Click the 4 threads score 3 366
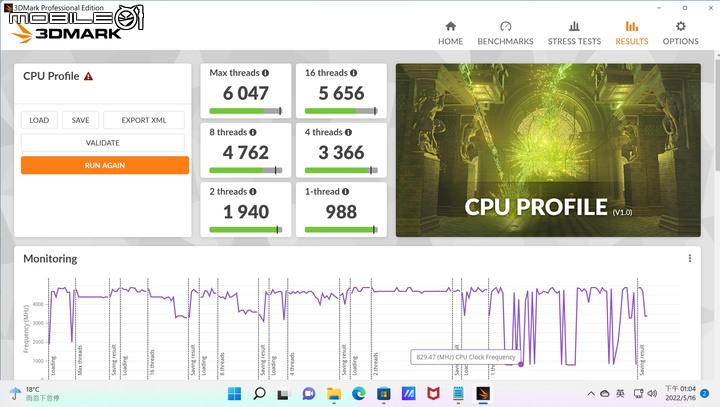The image size is (720, 407). tap(341, 153)
